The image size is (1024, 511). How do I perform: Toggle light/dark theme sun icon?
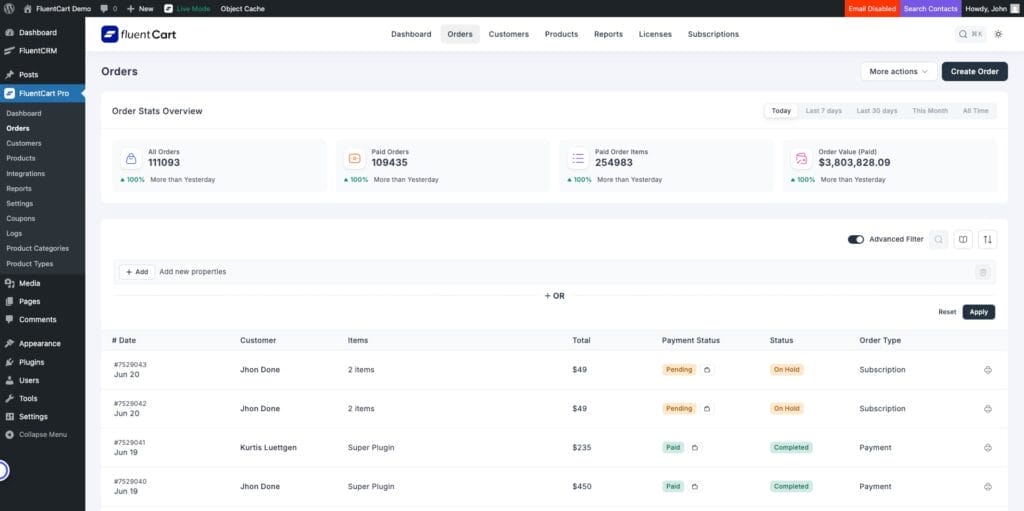pos(998,34)
